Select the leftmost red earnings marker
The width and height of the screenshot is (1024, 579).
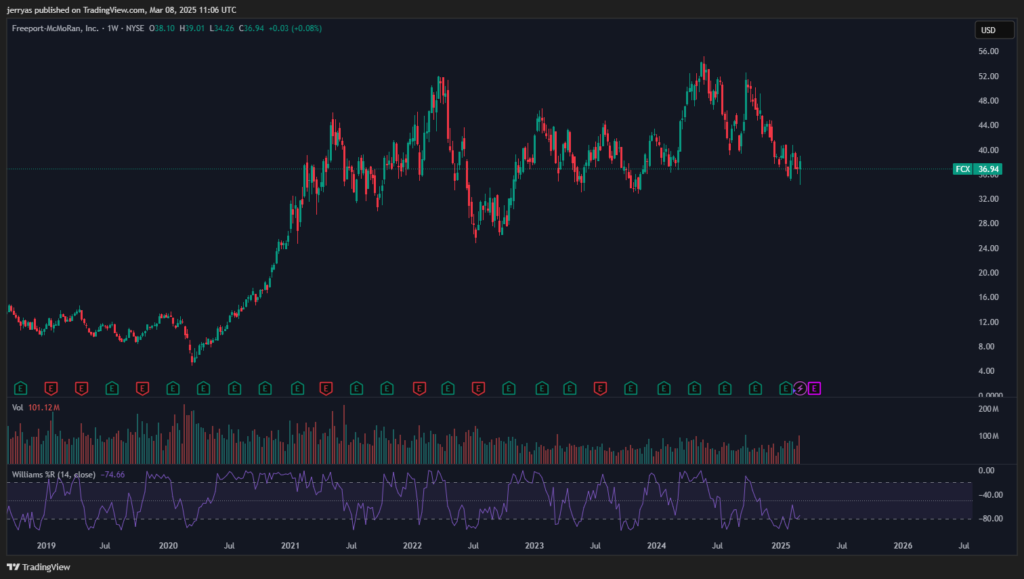[x=50, y=387]
